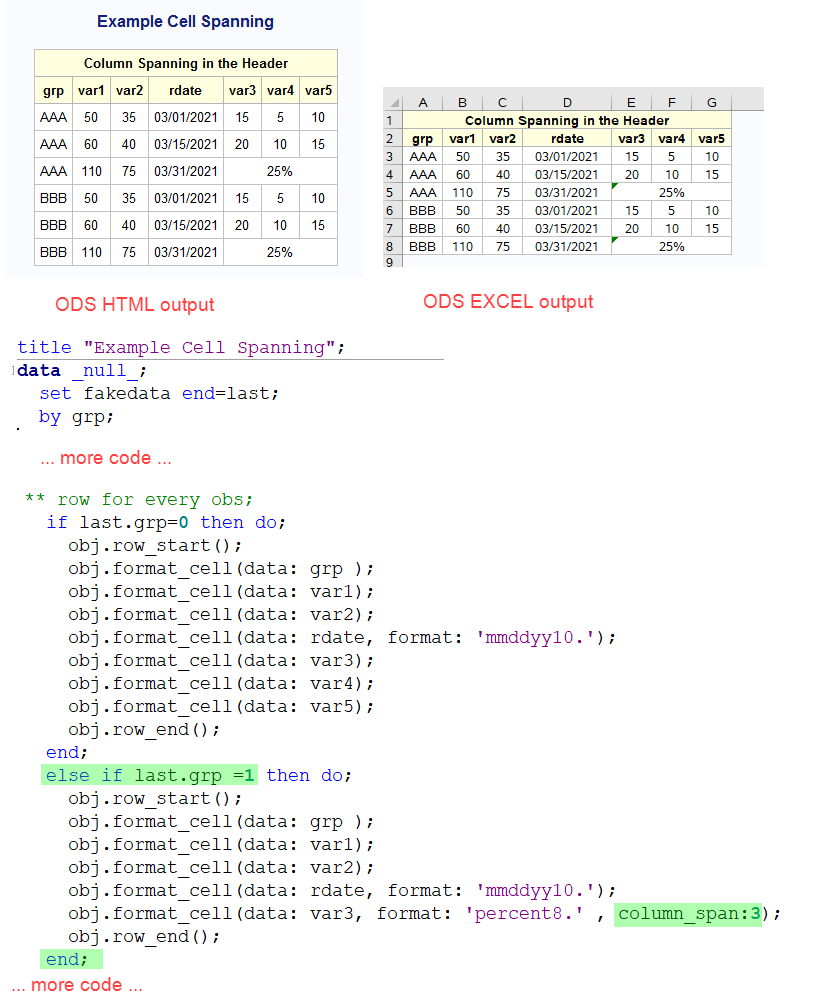Click the 'ODS HTML output' label

[135, 304]
